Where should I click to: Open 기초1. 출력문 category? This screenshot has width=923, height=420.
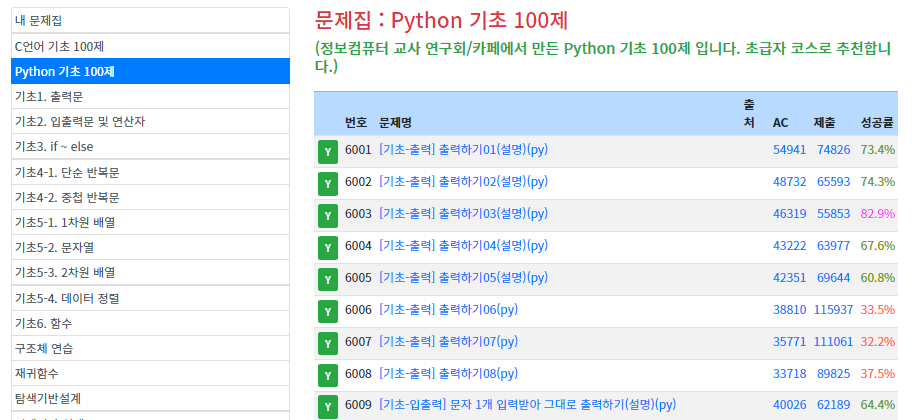(x=150, y=96)
